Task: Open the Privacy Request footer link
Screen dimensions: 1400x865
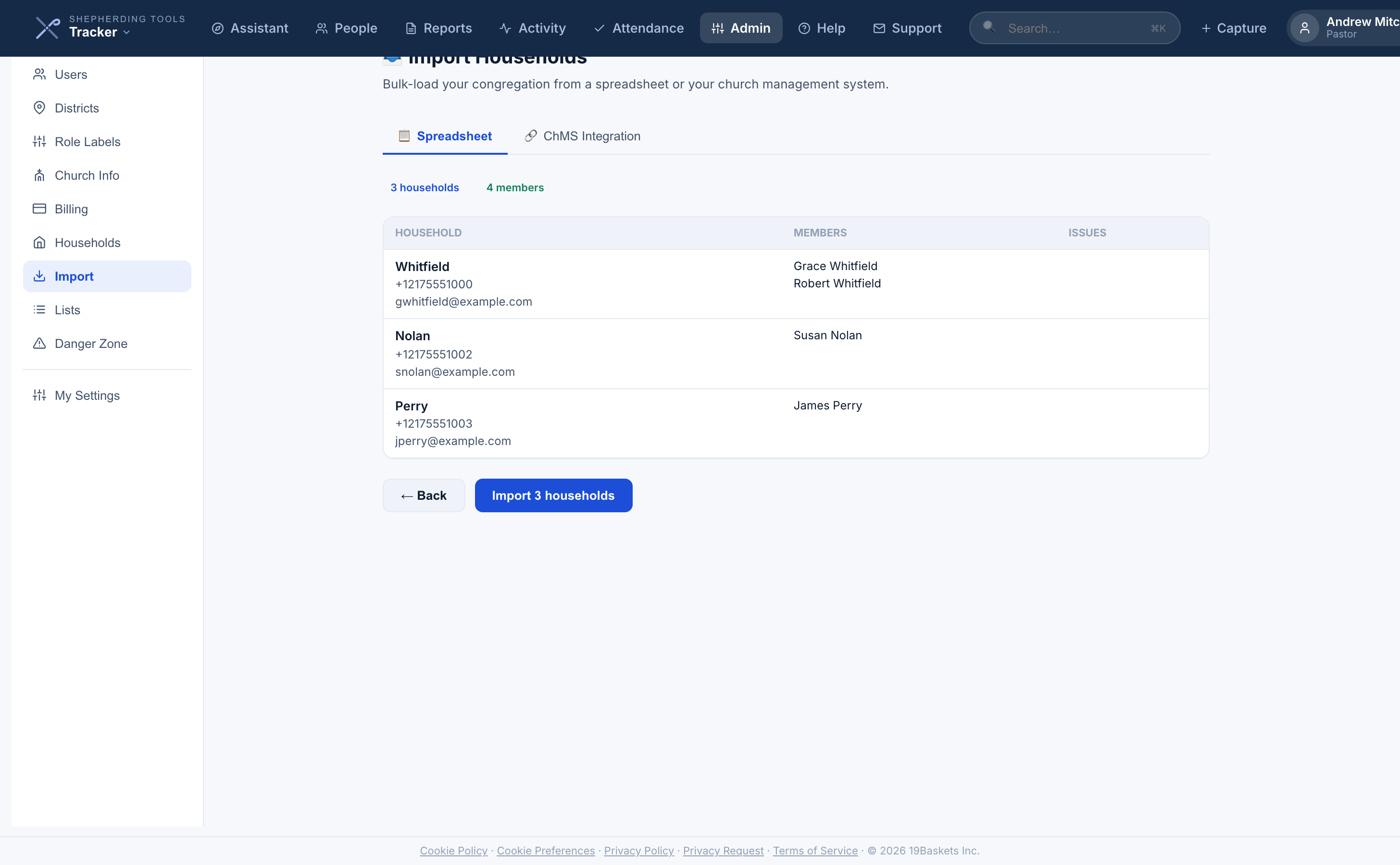Action: click(724, 851)
